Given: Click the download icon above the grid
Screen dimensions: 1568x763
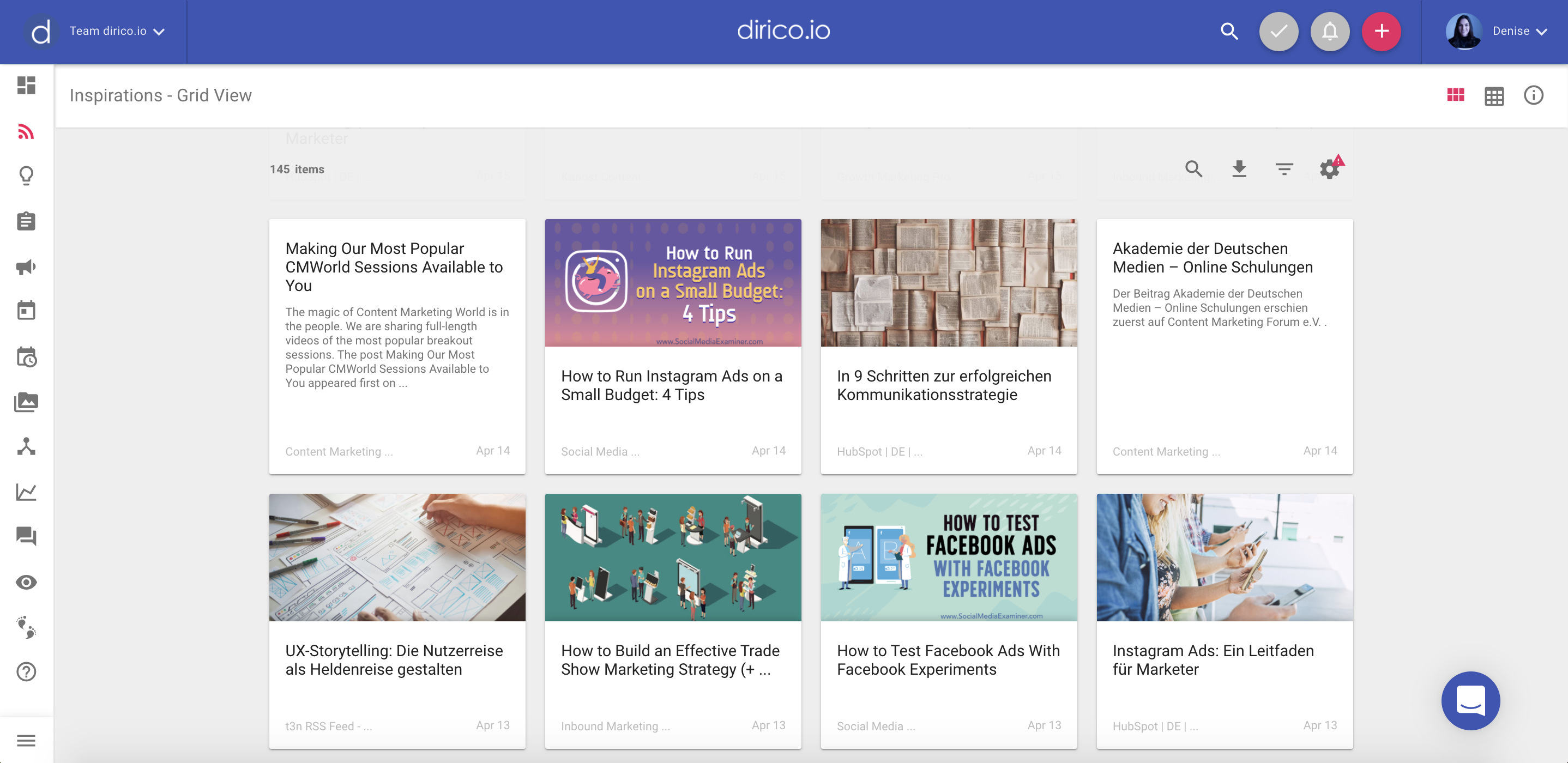Looking at the screenshot, I should (1239, 168).
